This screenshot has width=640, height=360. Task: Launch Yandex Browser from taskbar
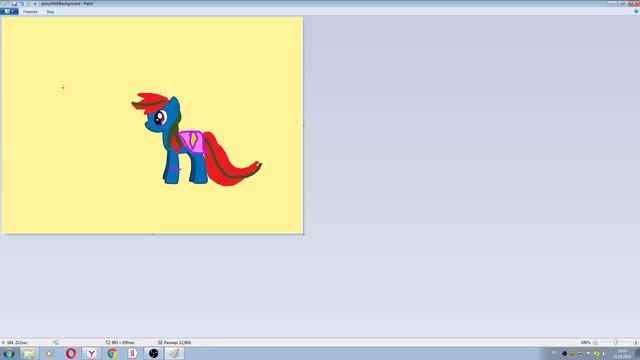pos(91,353)
